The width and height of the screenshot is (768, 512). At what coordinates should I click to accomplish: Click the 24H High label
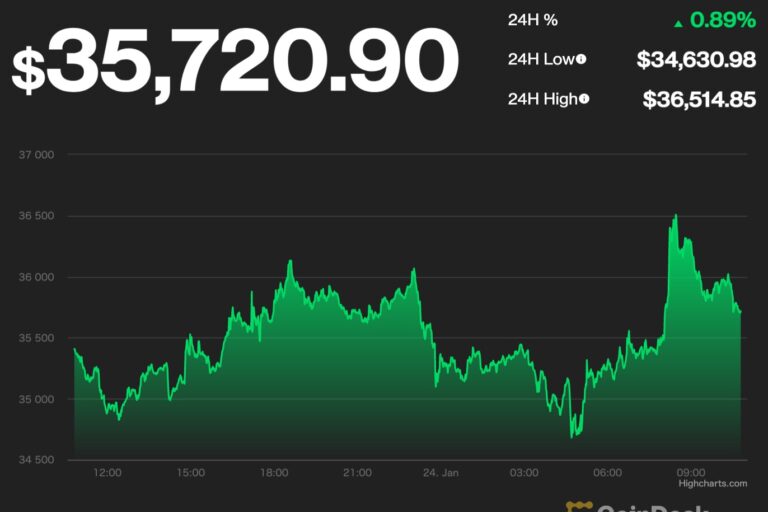click(543, 99)
